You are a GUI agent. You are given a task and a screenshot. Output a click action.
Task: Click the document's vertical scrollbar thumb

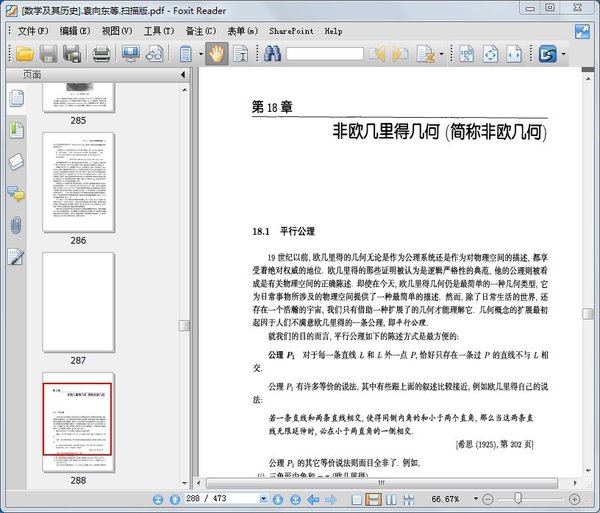(587, 314)
